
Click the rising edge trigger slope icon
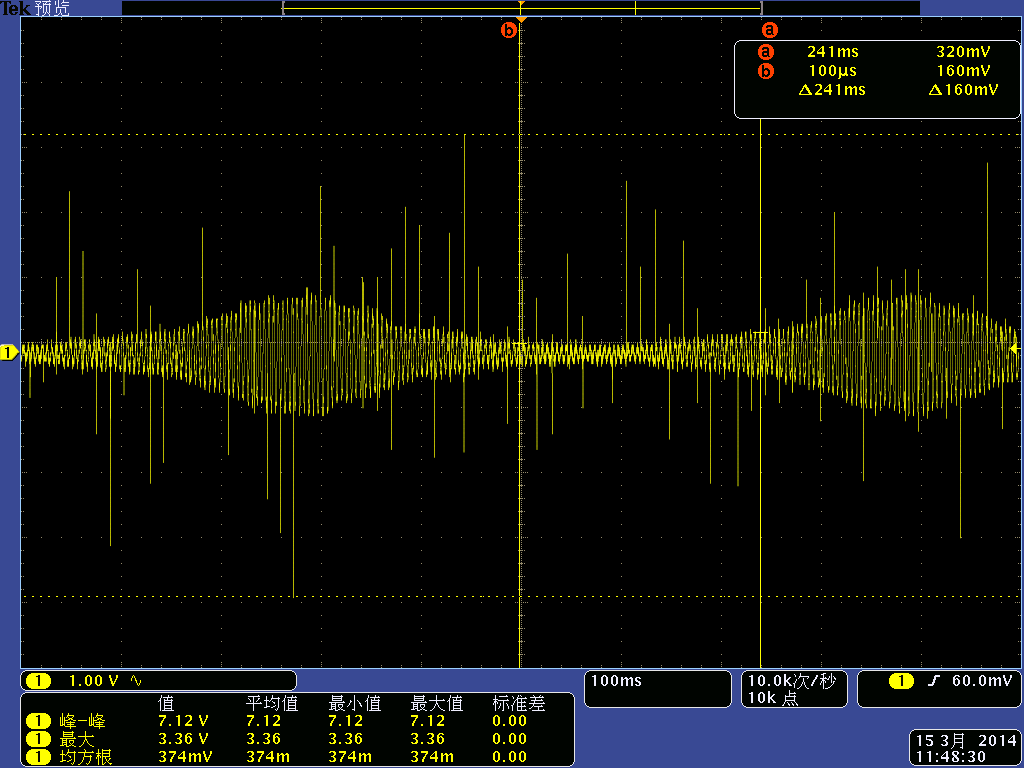(x=934, y=681)
